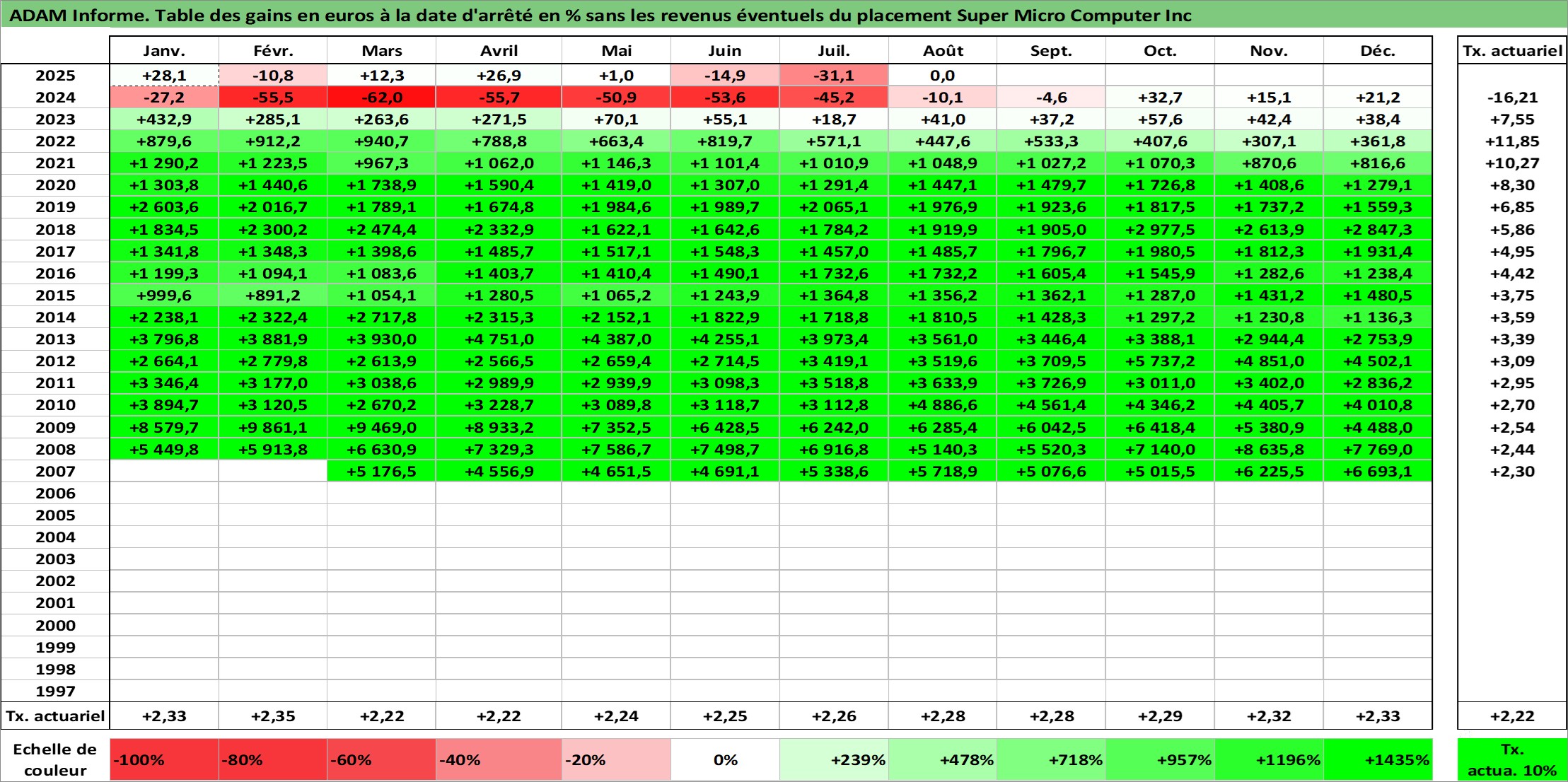Select the -80% color scale swatch
This screenshot has width=1568, height=782.
pos(273,760)
